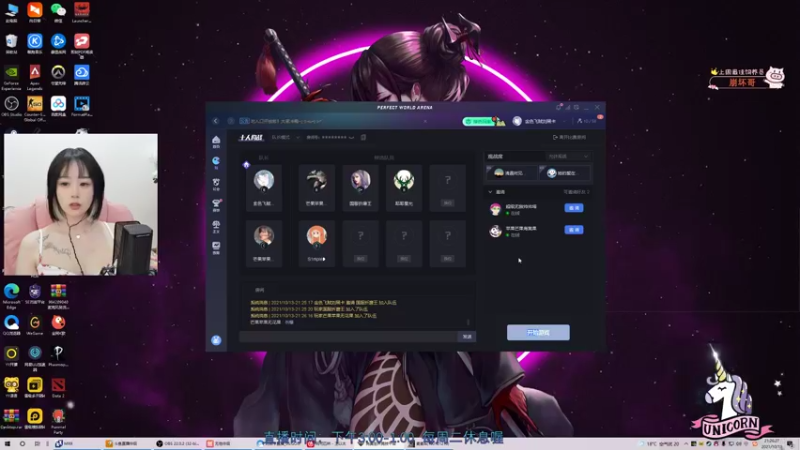This screenshot has width=800, height=450.
Task: Open the Home icon in the left sidebar
Action: coord(216,142)
